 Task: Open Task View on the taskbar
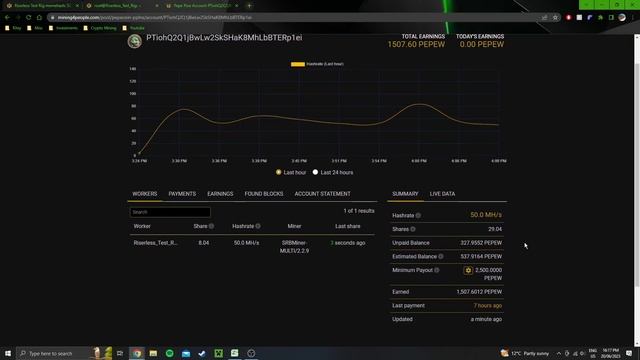point(120,353)
